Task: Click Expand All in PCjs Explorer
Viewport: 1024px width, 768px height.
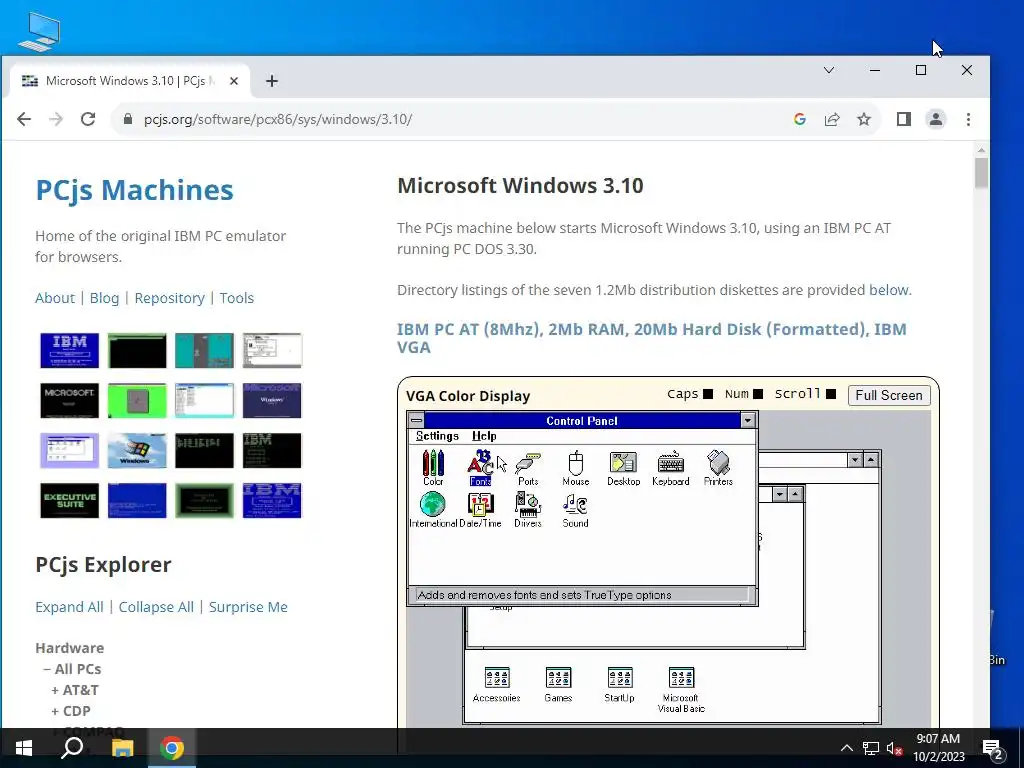Action: tap(69, 607)
